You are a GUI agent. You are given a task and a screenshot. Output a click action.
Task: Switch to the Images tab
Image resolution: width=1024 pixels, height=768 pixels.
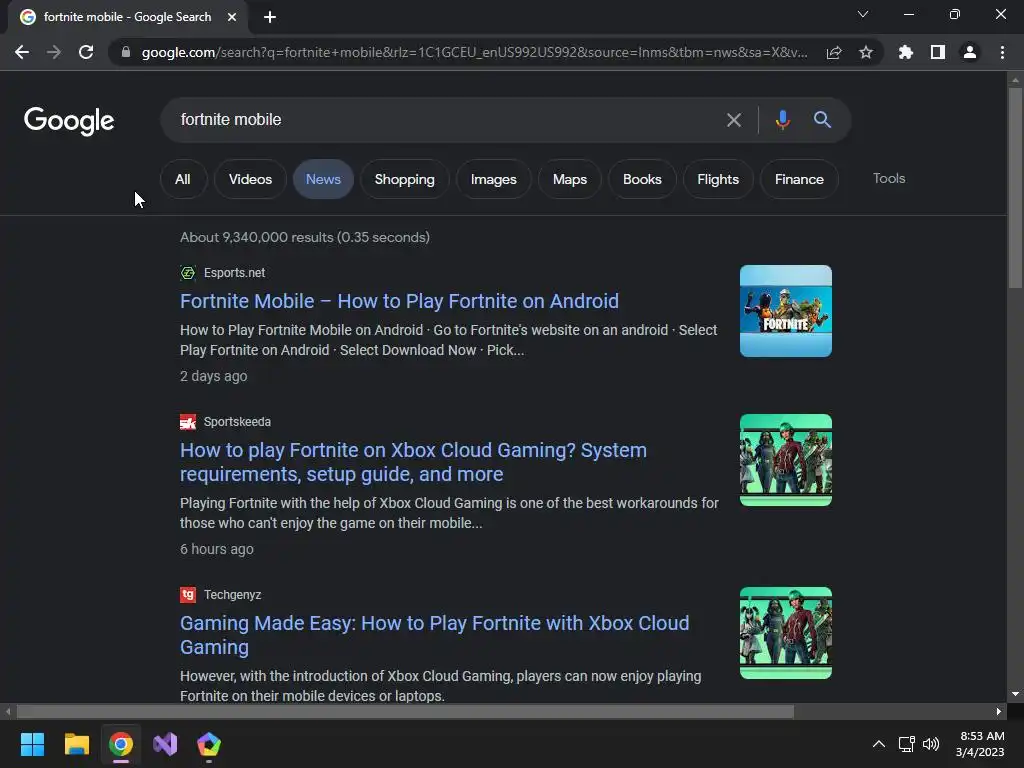tap(494, 179)
